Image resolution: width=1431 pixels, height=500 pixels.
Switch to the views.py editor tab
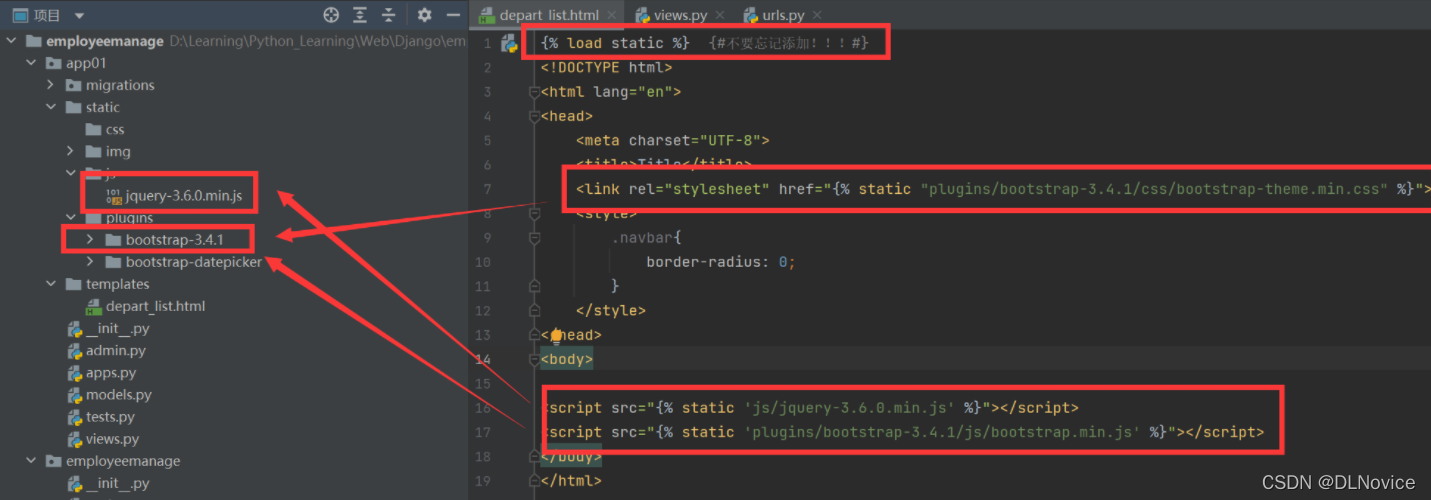pyautogui.click(x=680, y=15)
